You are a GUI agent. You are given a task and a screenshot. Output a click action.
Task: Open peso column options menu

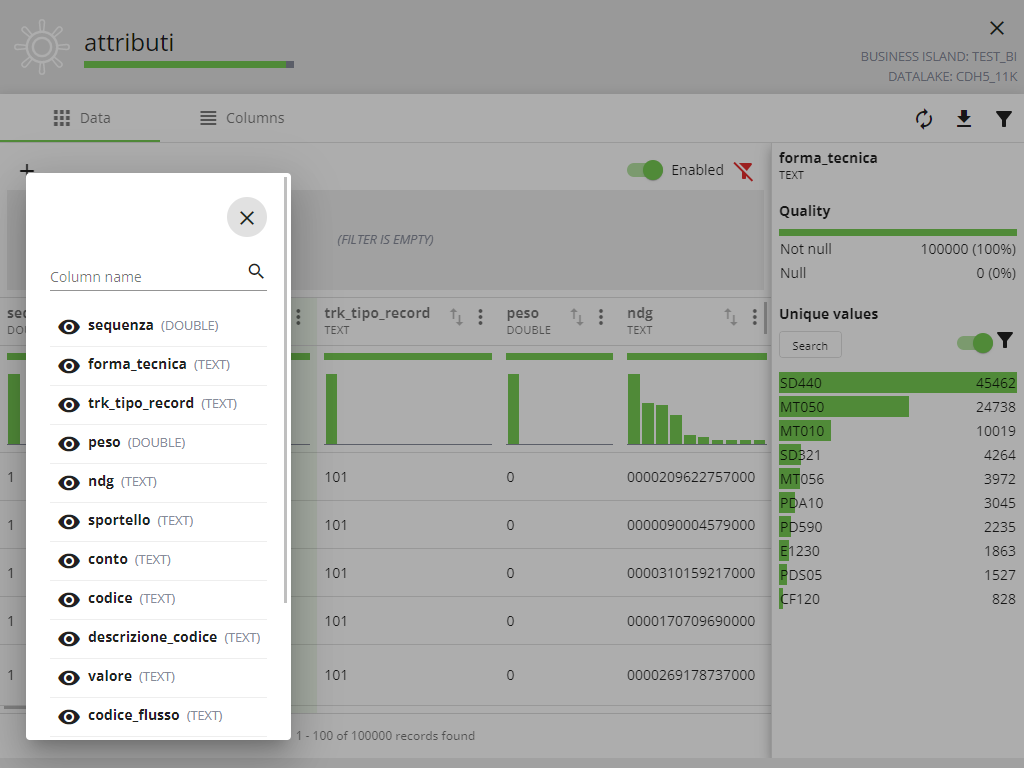click(x=600, y=317)
